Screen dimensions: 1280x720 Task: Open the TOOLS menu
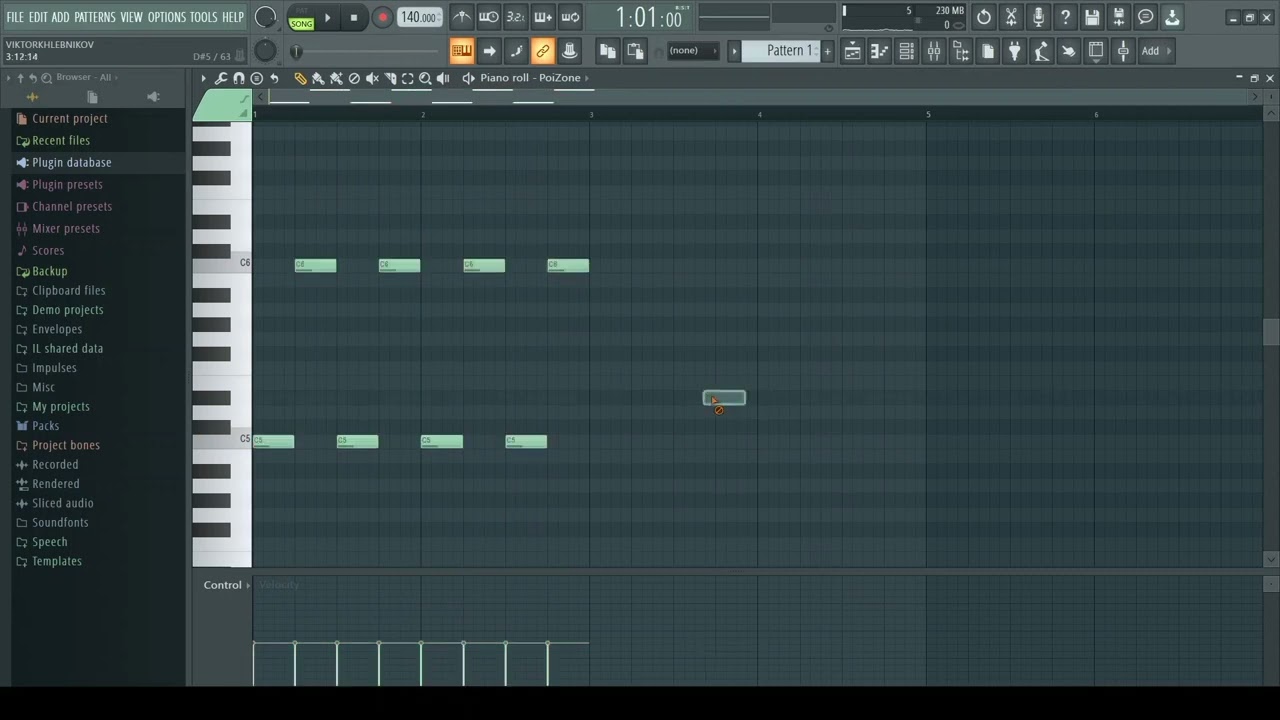click(203, 17)
